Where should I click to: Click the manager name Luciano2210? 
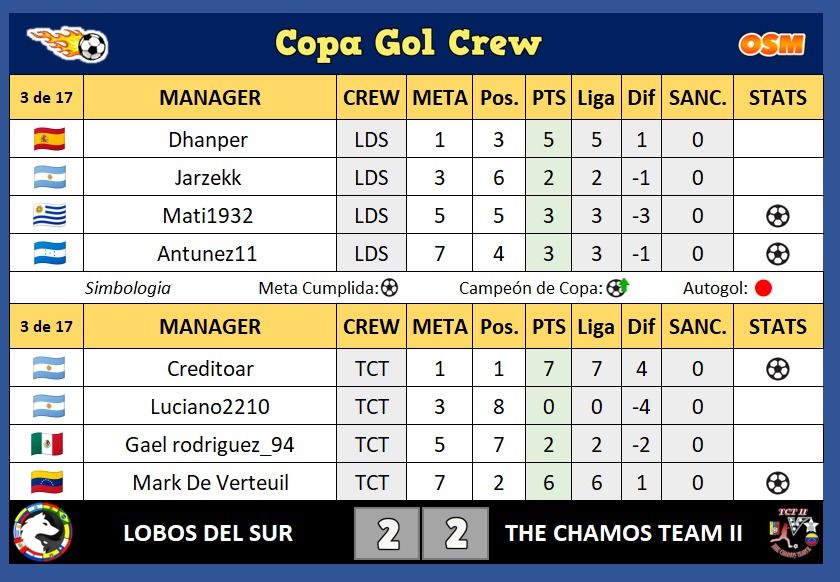pyautogui.click(x=210, y=407)
